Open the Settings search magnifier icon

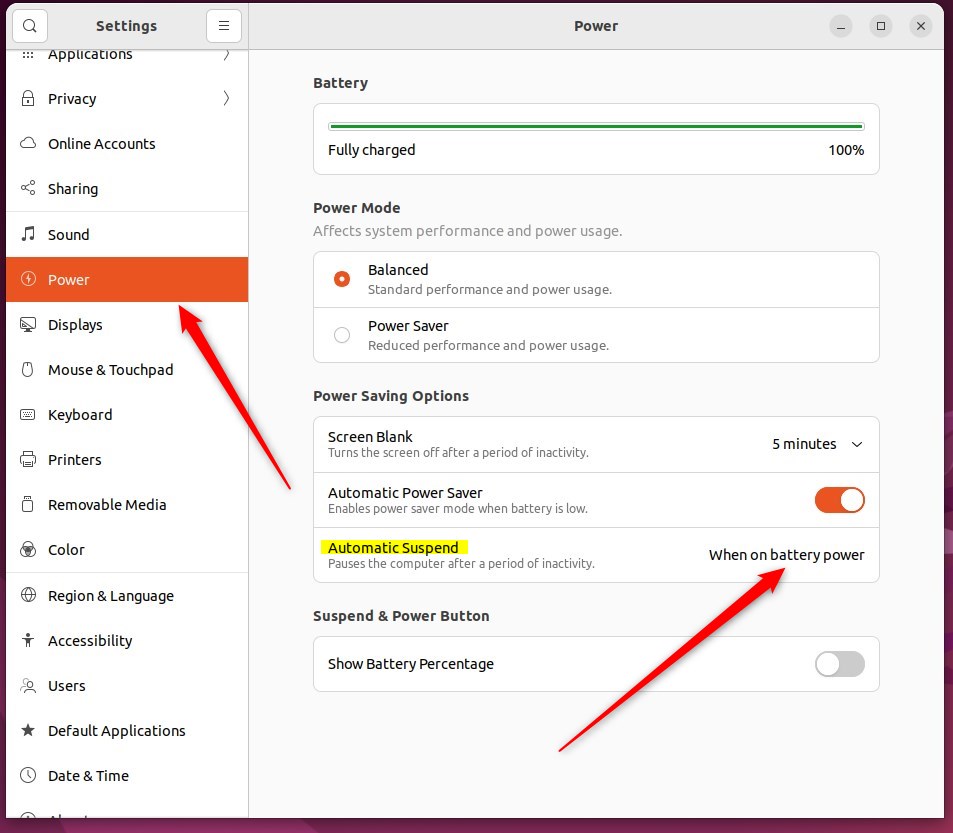29,26
